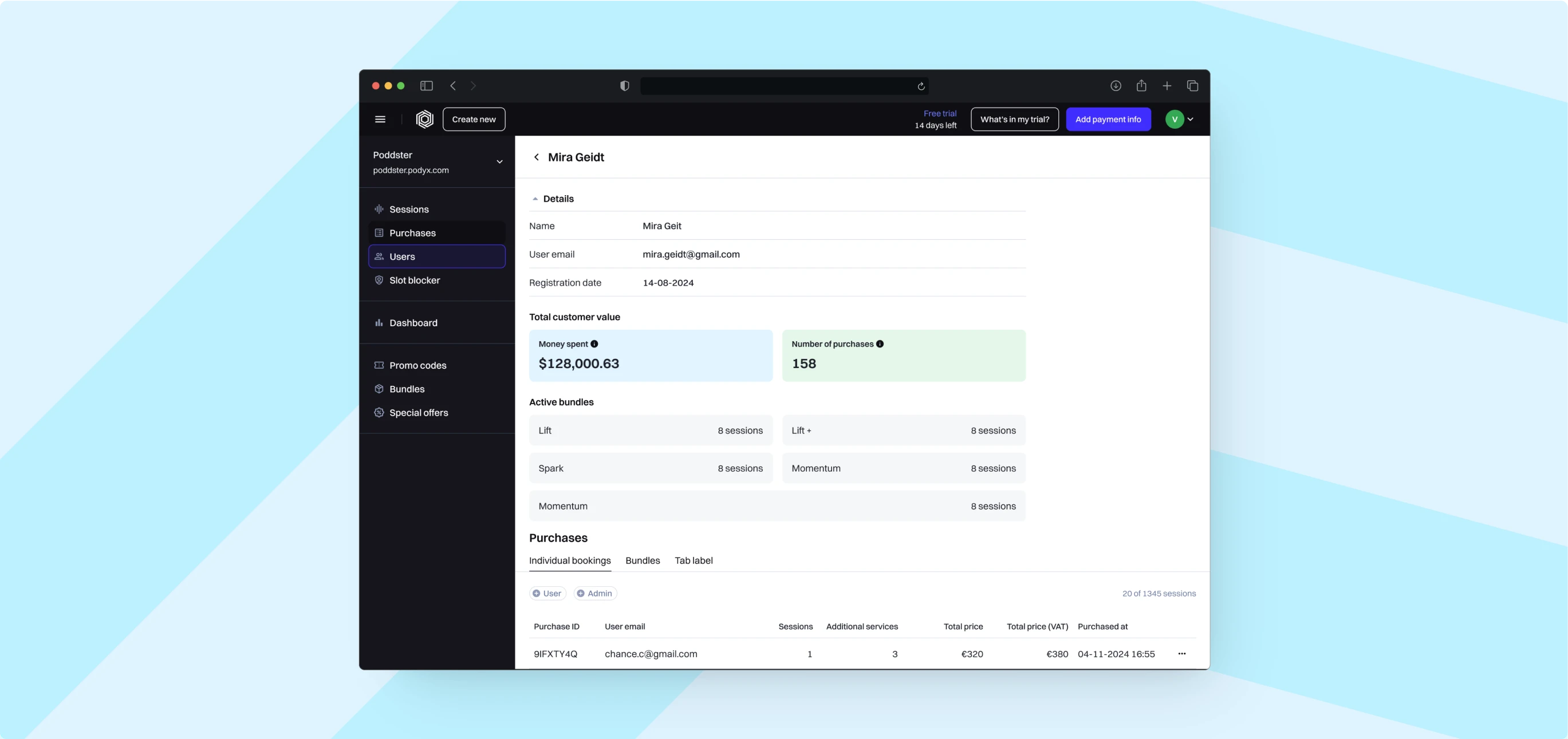
Task: Click the hamburger menu icon
Action: coord(380,119)
